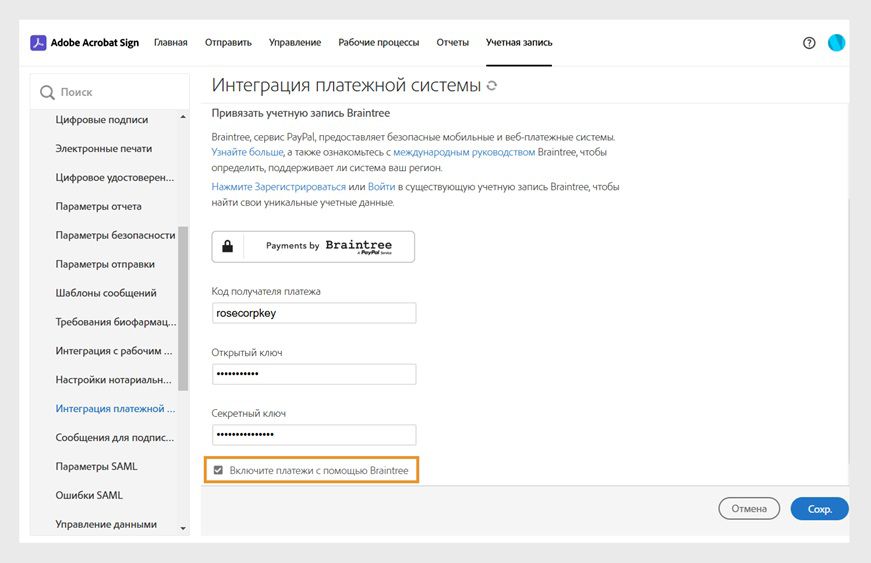Click the Payments by Braintree button
Screen dimensions: 871x563
click(x=313, y=247)
